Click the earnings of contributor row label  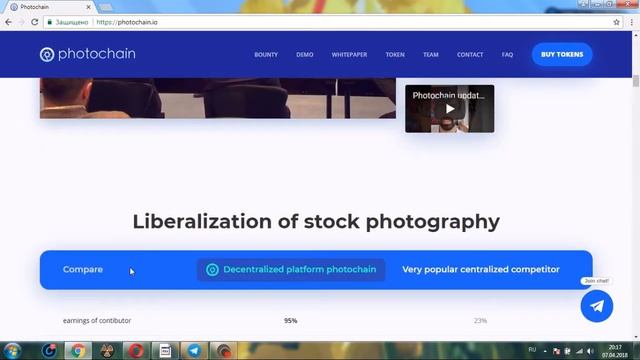[97, 321]
